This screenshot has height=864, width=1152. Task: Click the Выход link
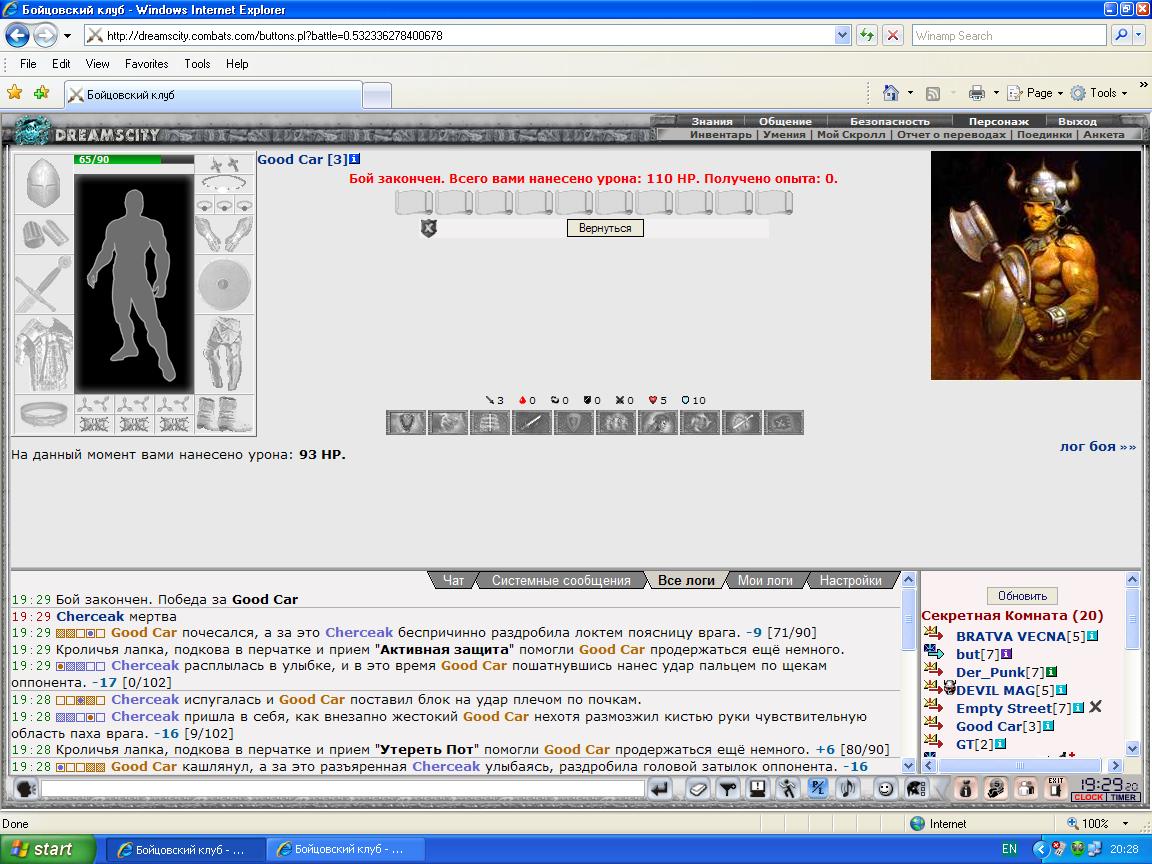tap(1077, 121)
